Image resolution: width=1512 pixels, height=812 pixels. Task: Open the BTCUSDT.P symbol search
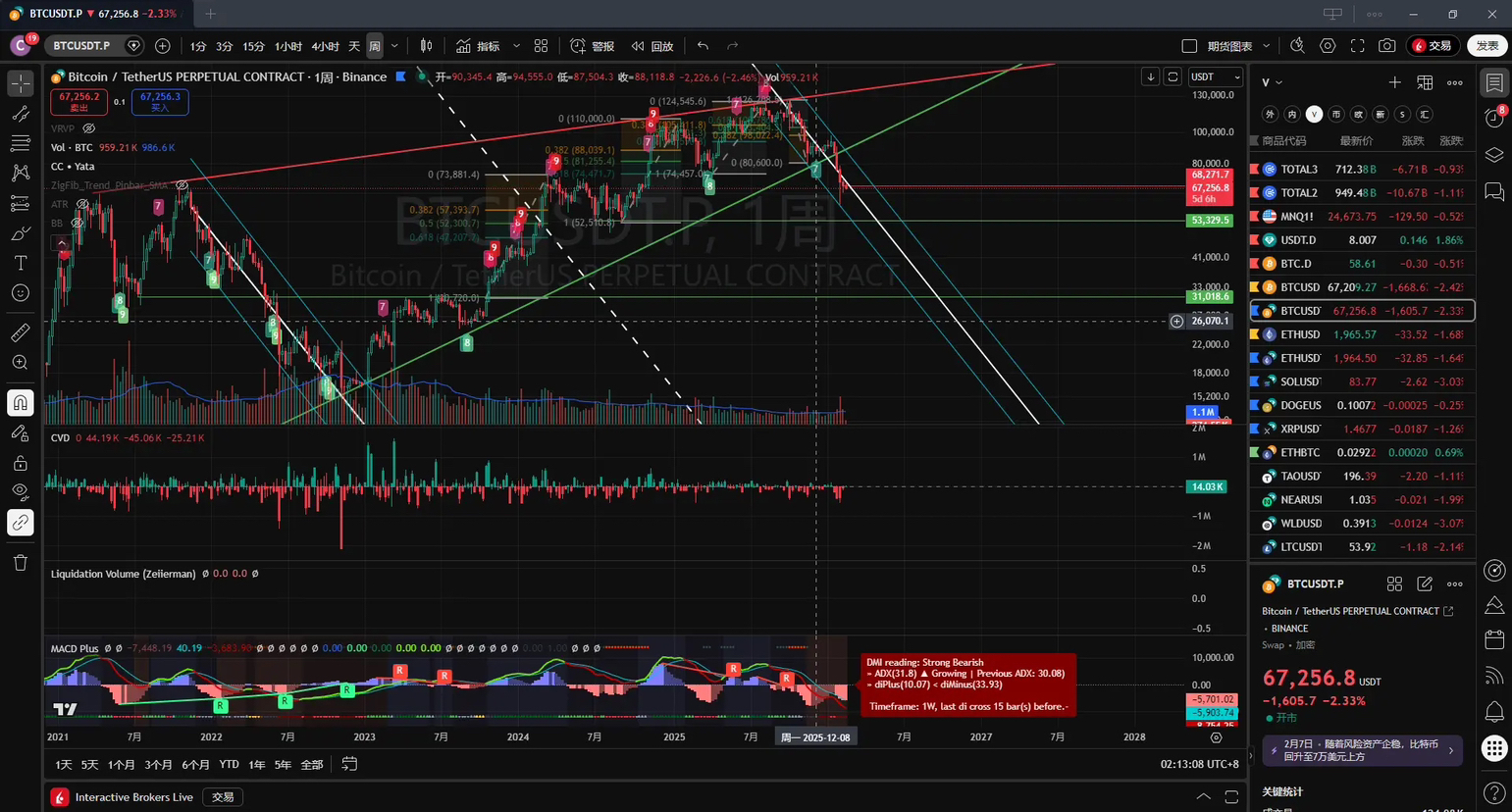82,45
